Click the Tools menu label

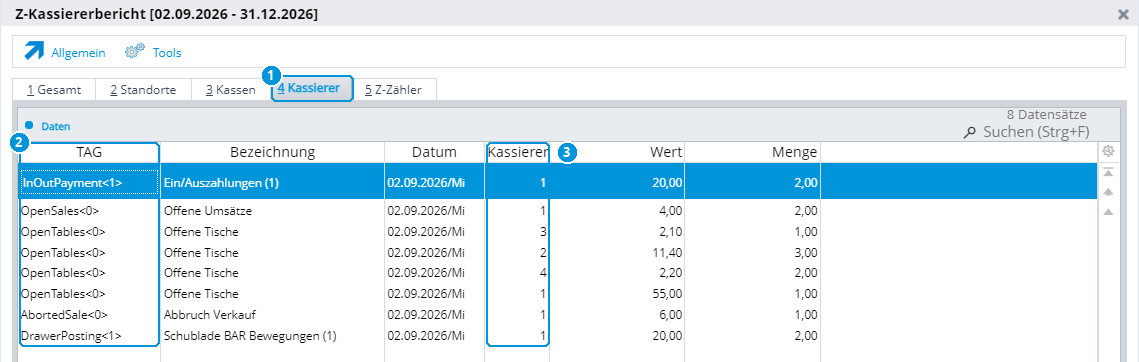click(x=167, y=52)
